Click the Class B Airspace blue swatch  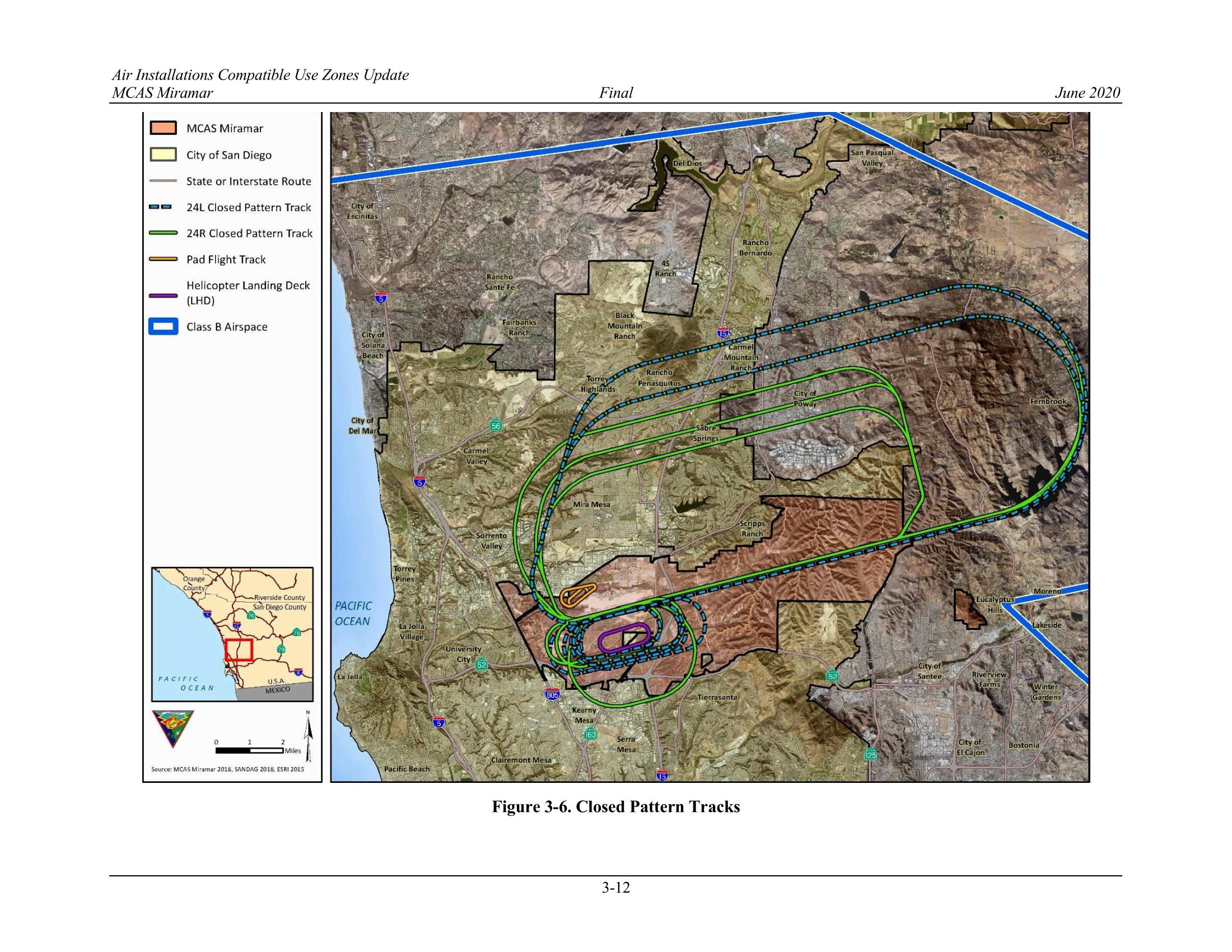(x=163, y=327)
